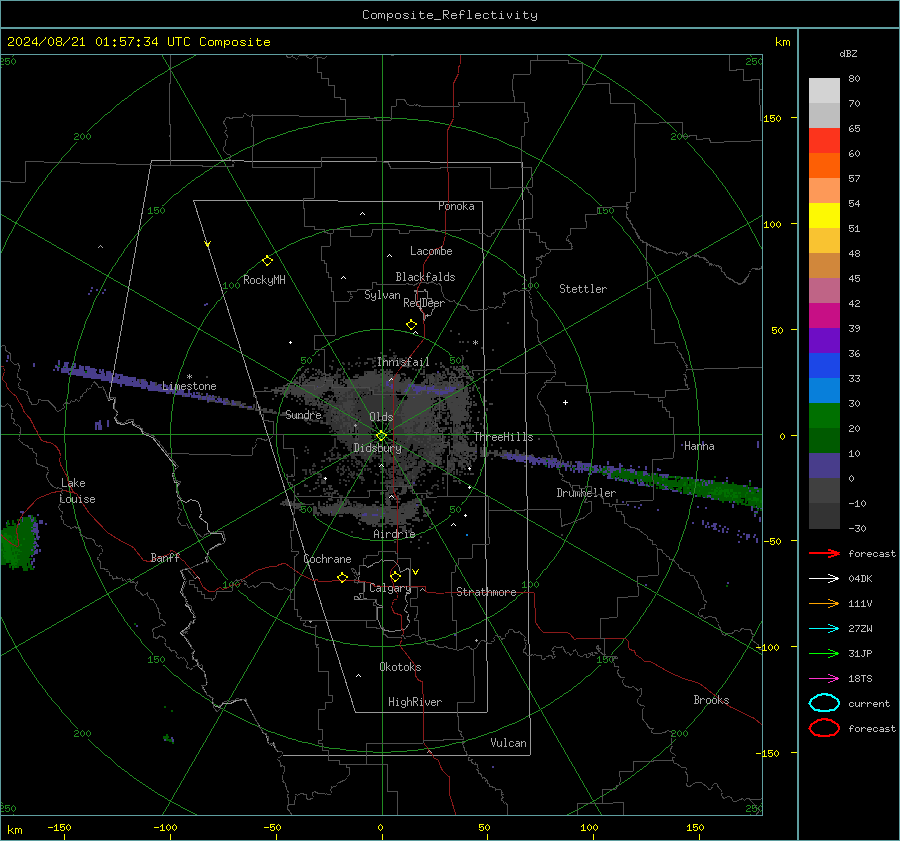Screen dimensions: 900x841
Task: Click the green radar echo near Lake Louise
Action: pyautogui.click(x=19, y=543)
